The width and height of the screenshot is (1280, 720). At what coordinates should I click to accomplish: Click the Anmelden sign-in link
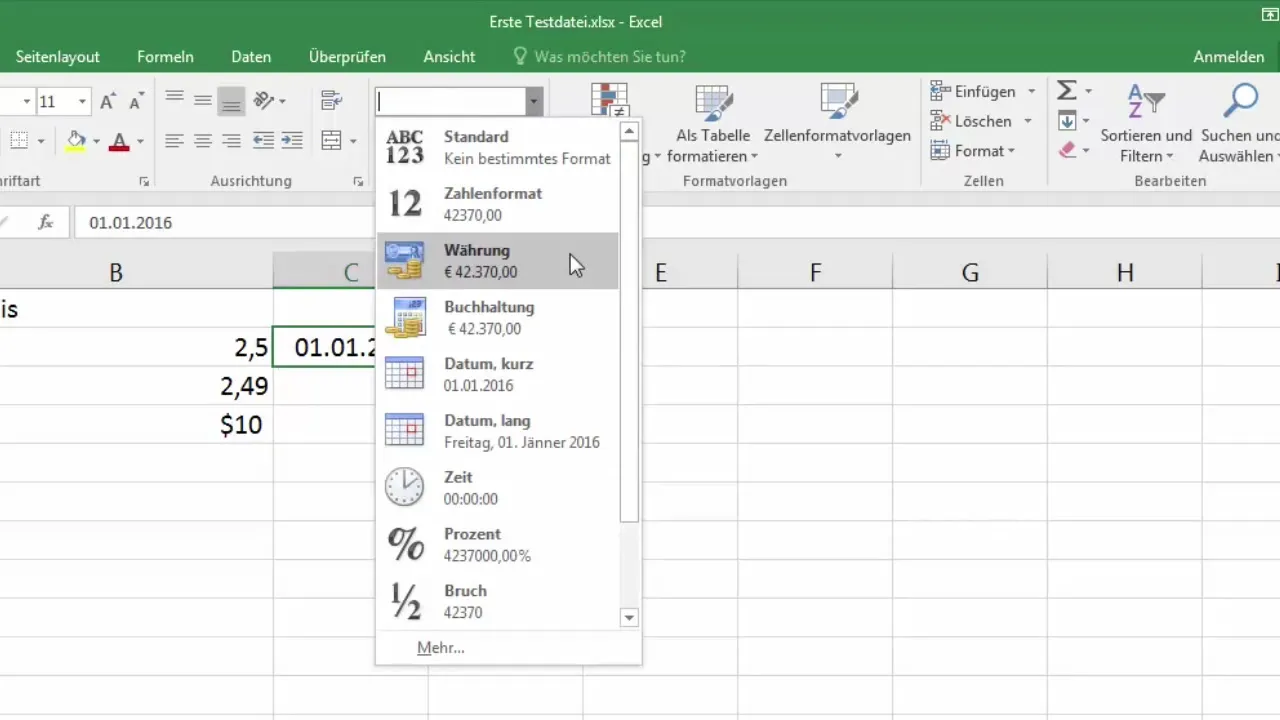1229,57
